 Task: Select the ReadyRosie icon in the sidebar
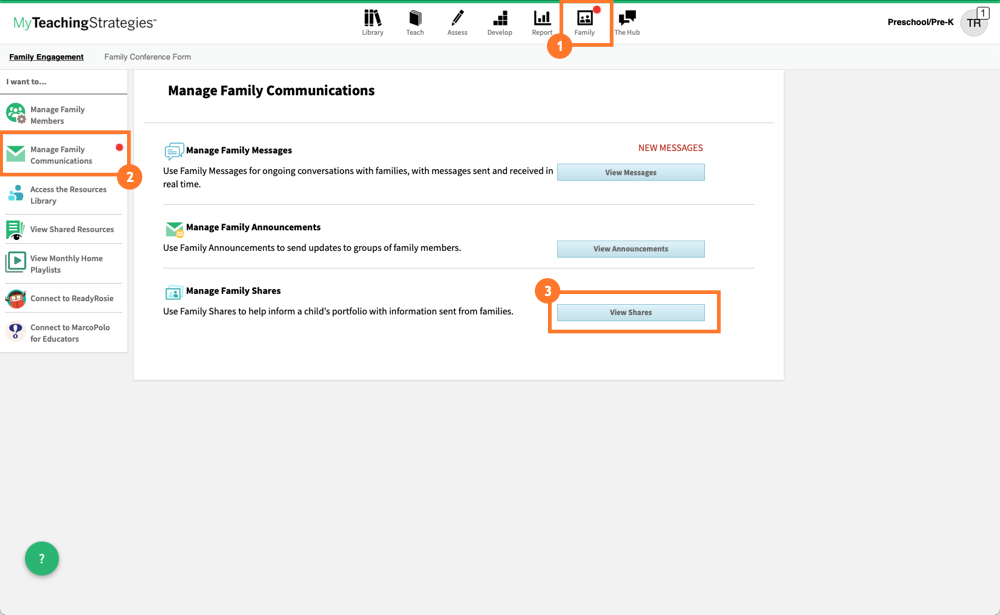click(15, 297)
